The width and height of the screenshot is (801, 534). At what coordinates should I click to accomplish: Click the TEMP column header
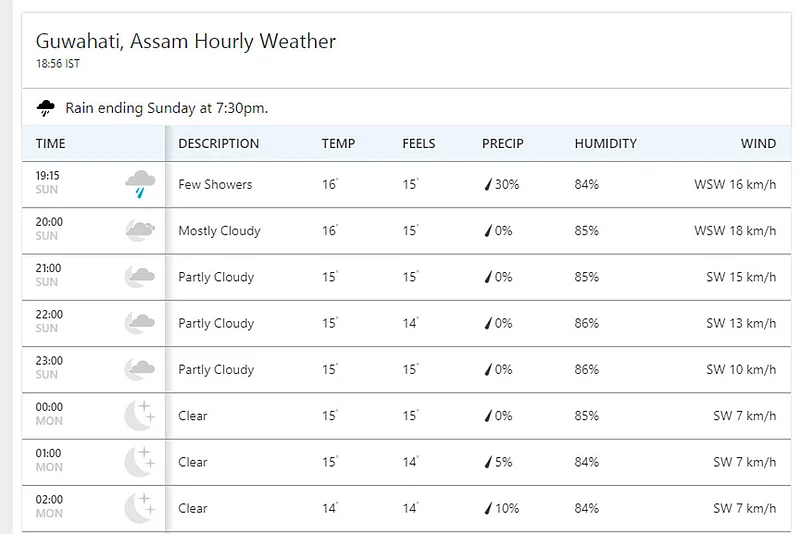click(338, 143)
